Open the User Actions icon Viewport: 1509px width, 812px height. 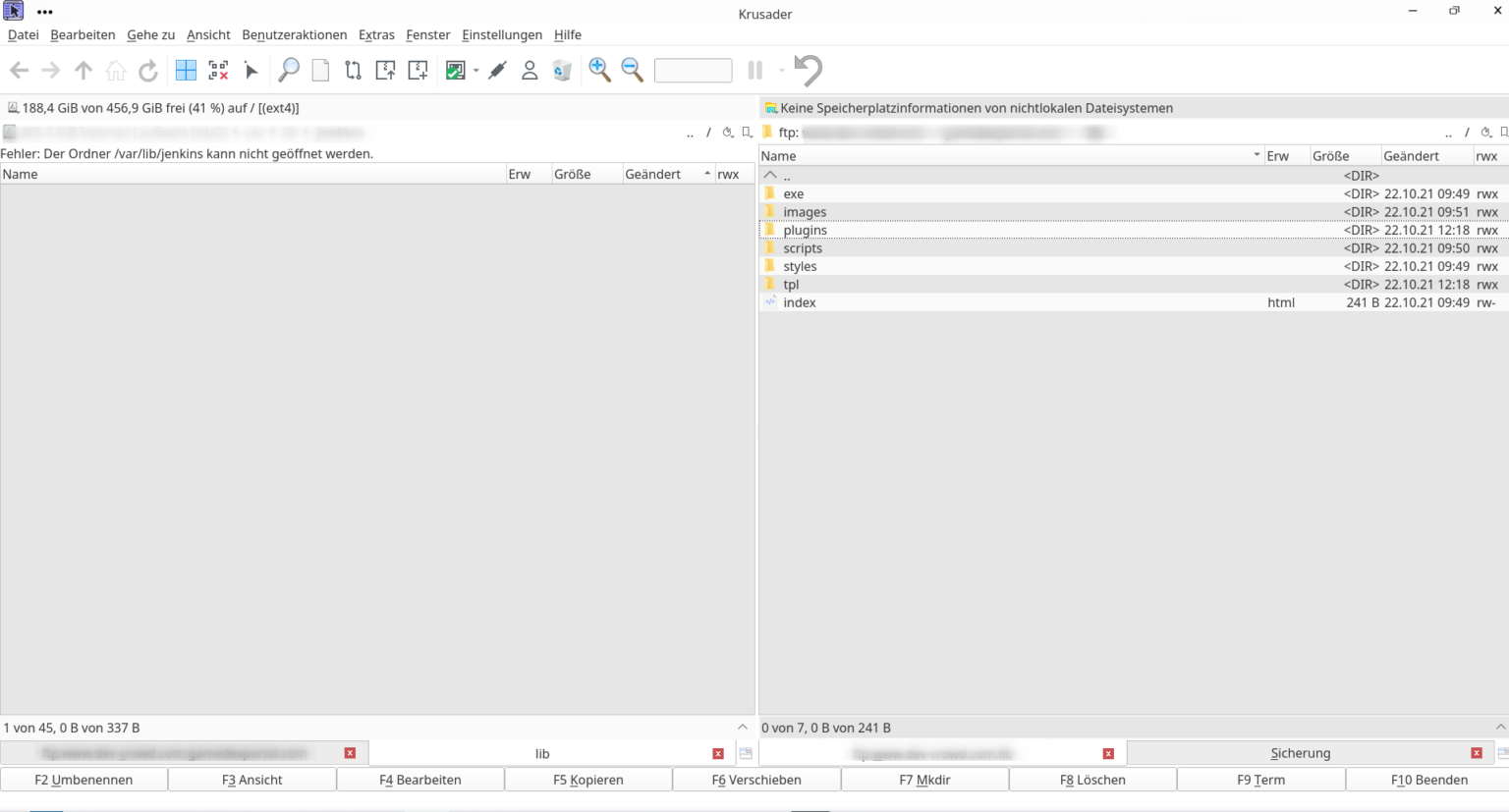point(530,70)
